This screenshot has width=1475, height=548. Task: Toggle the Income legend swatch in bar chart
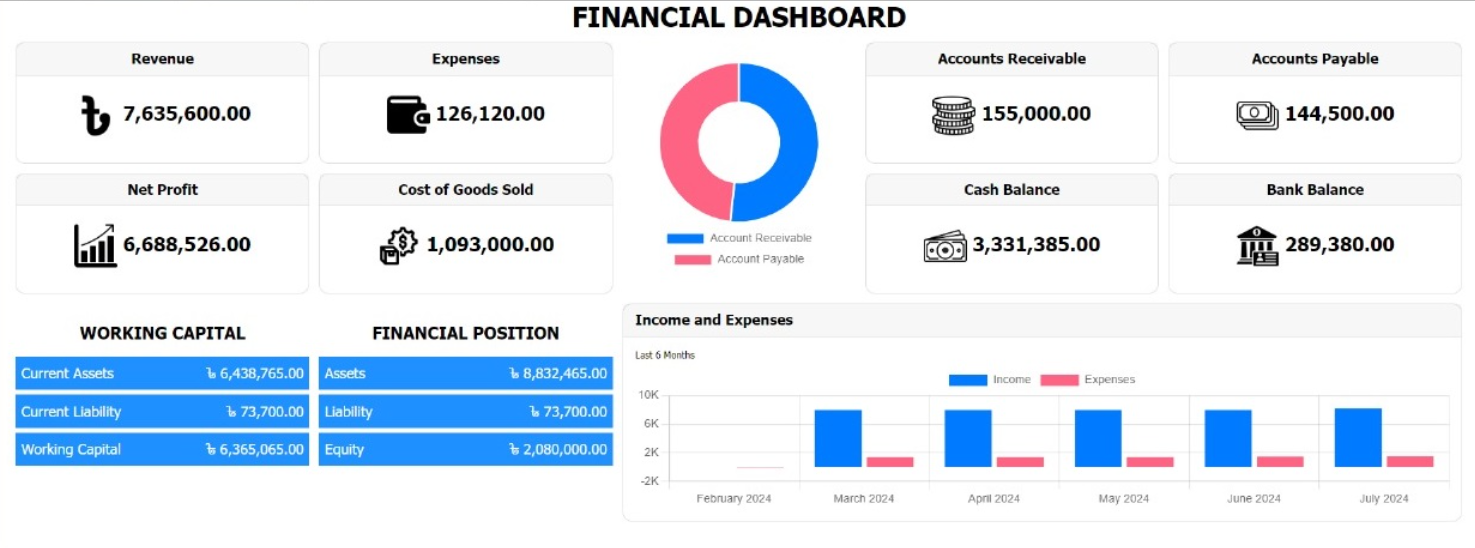[x=968, y=380]
